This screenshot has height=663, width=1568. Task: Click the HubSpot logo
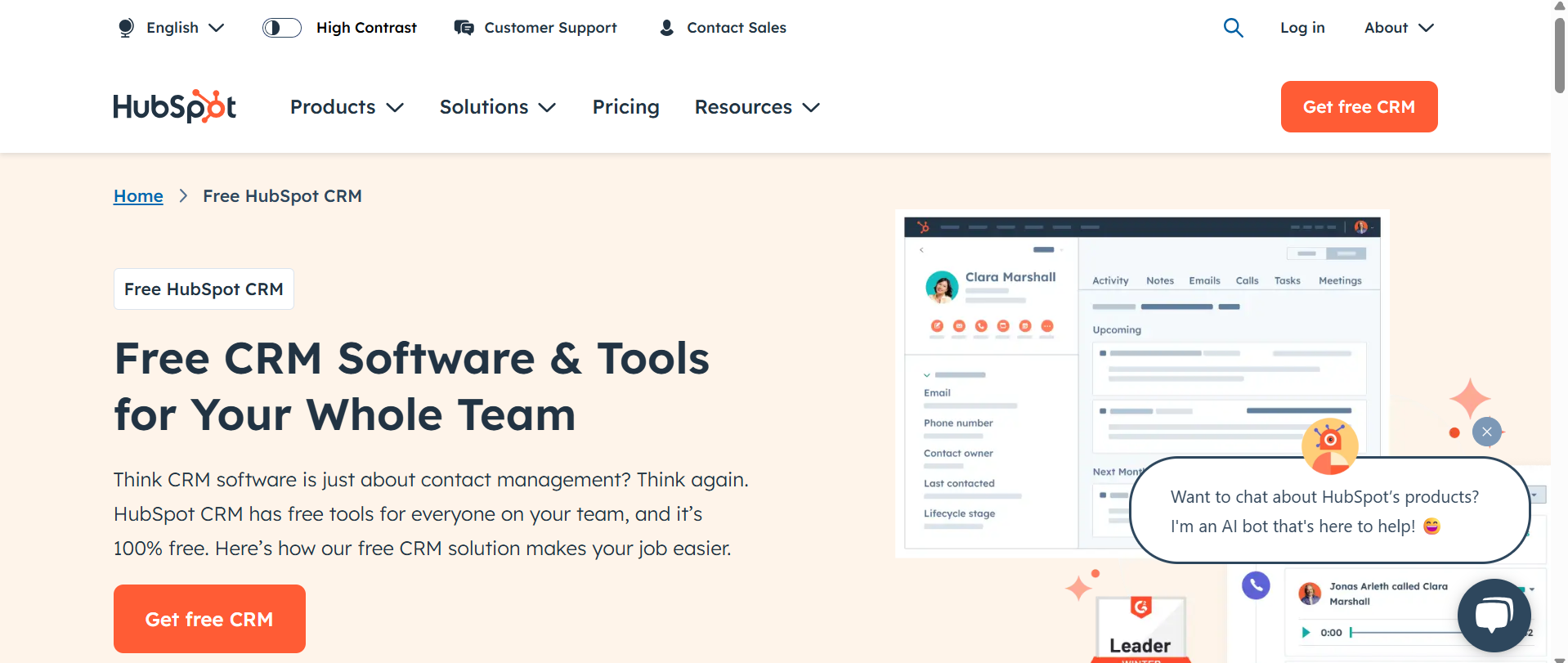174,106
